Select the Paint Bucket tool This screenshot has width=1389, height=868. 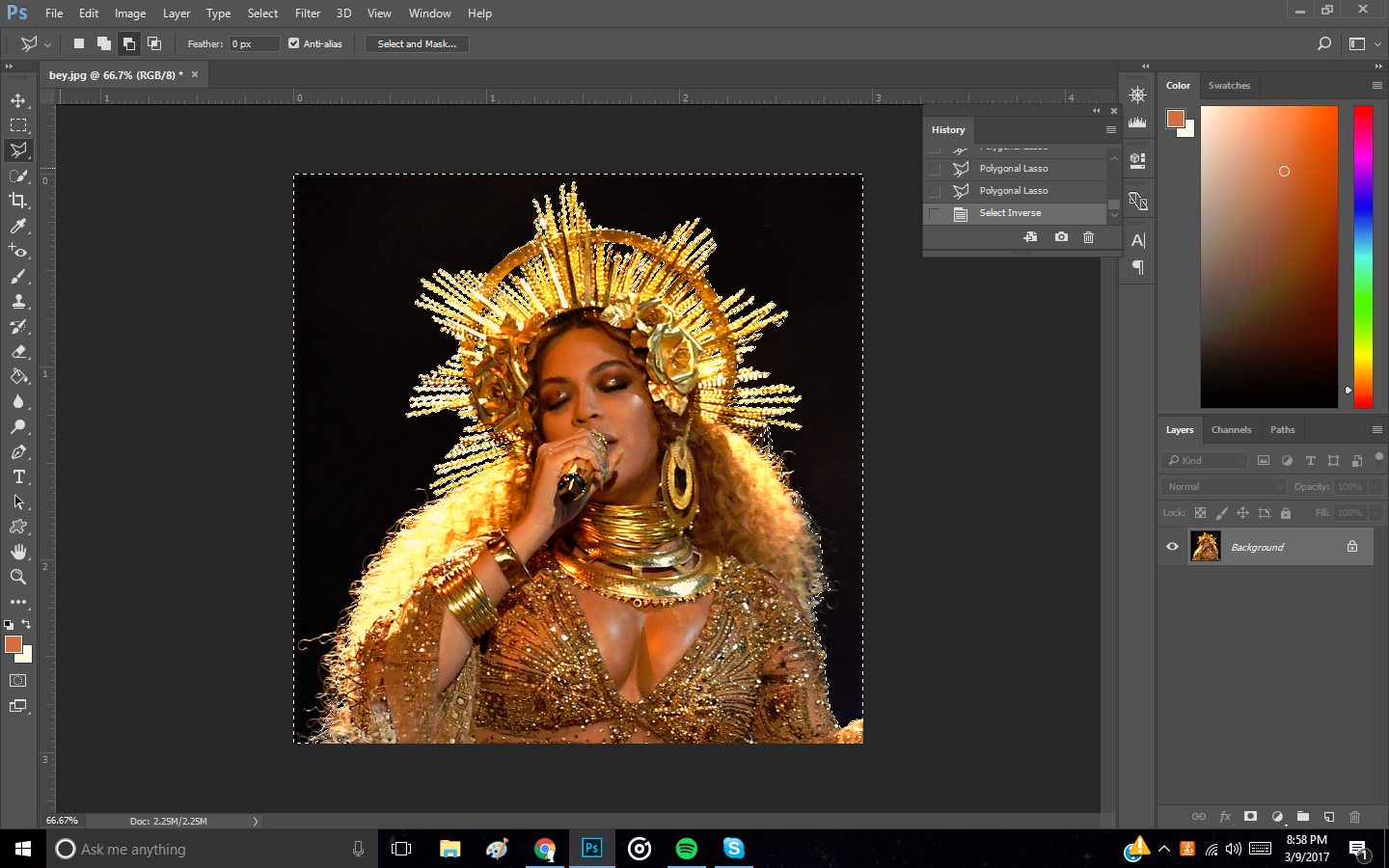tap(18, 376)
